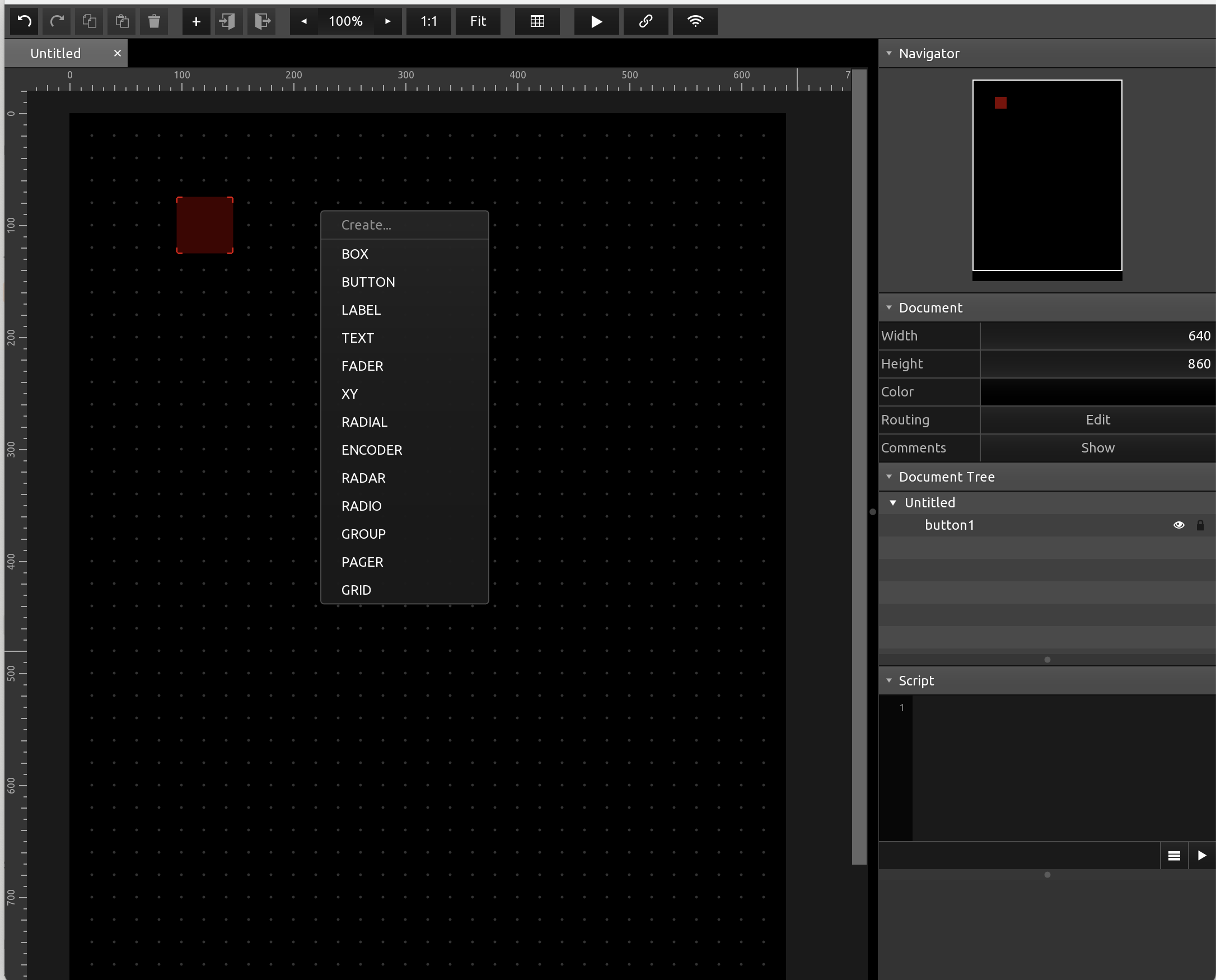Image resolution: width=1216 pixels, height=980 pixels.
Task: Toggle the grid display icon
Action: [537, 21]
